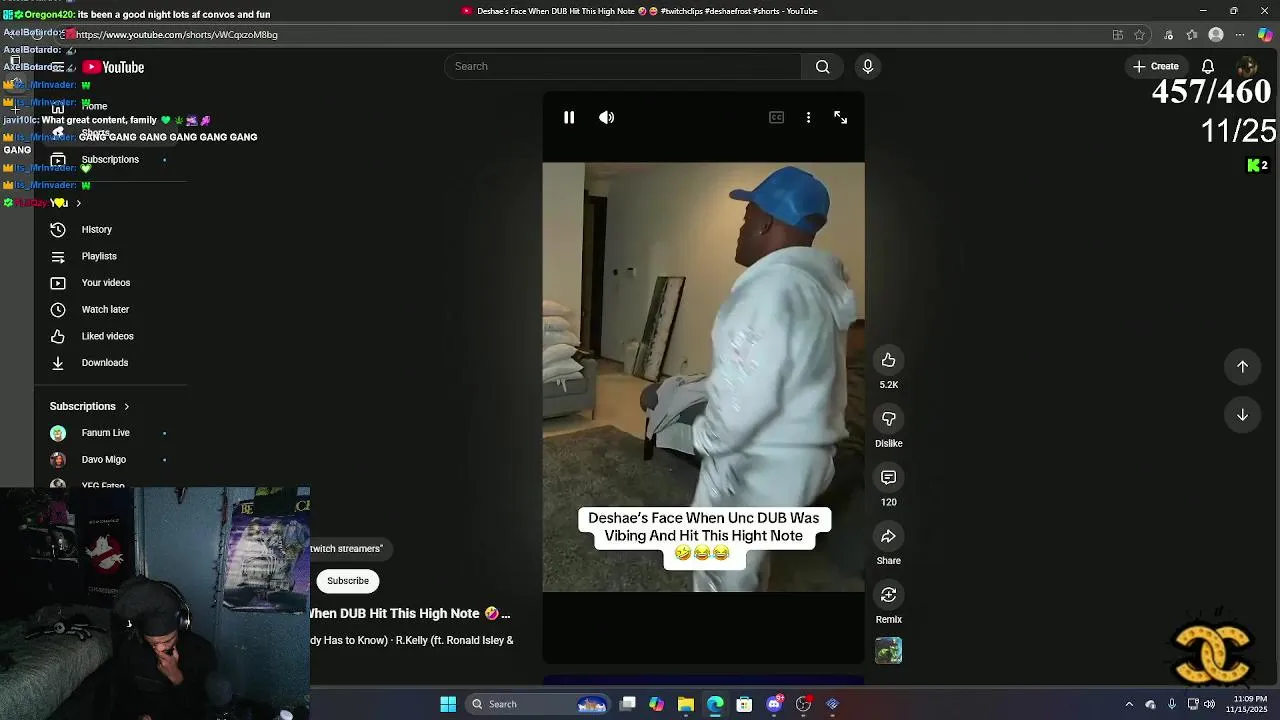This screenshot has height=720, width=1280.
Task: Open Downloads in the sidebar
Action: [104, 363]
